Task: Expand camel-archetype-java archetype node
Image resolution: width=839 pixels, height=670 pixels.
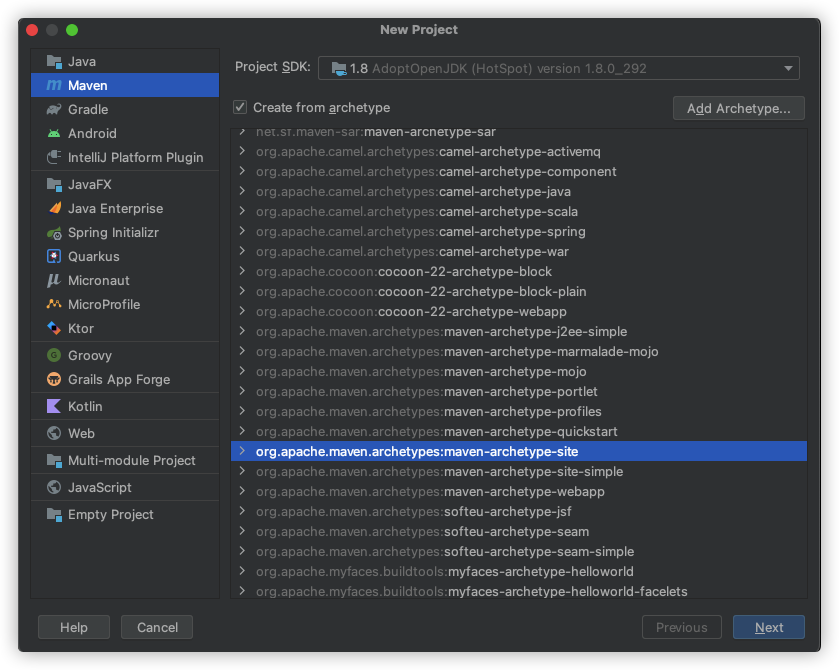Action: pos(242,191)
